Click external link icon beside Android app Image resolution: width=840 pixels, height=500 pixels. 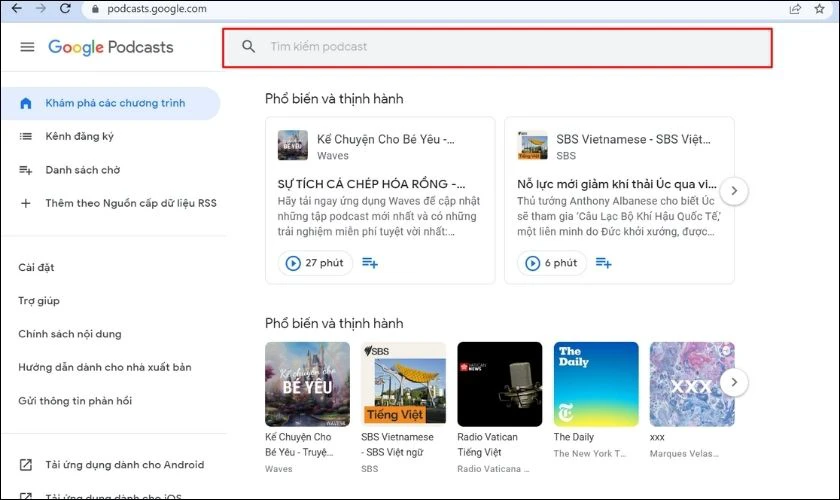click(26, 465)
